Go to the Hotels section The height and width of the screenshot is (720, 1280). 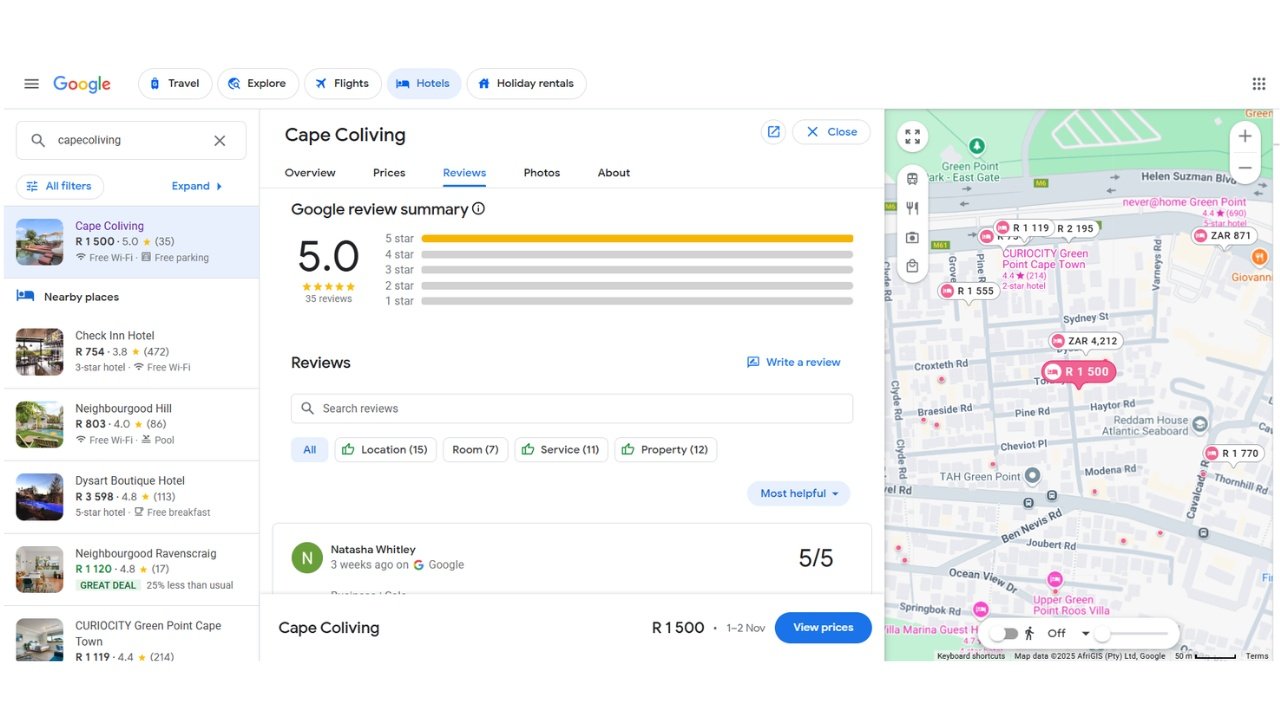click(x=424, y=84)
